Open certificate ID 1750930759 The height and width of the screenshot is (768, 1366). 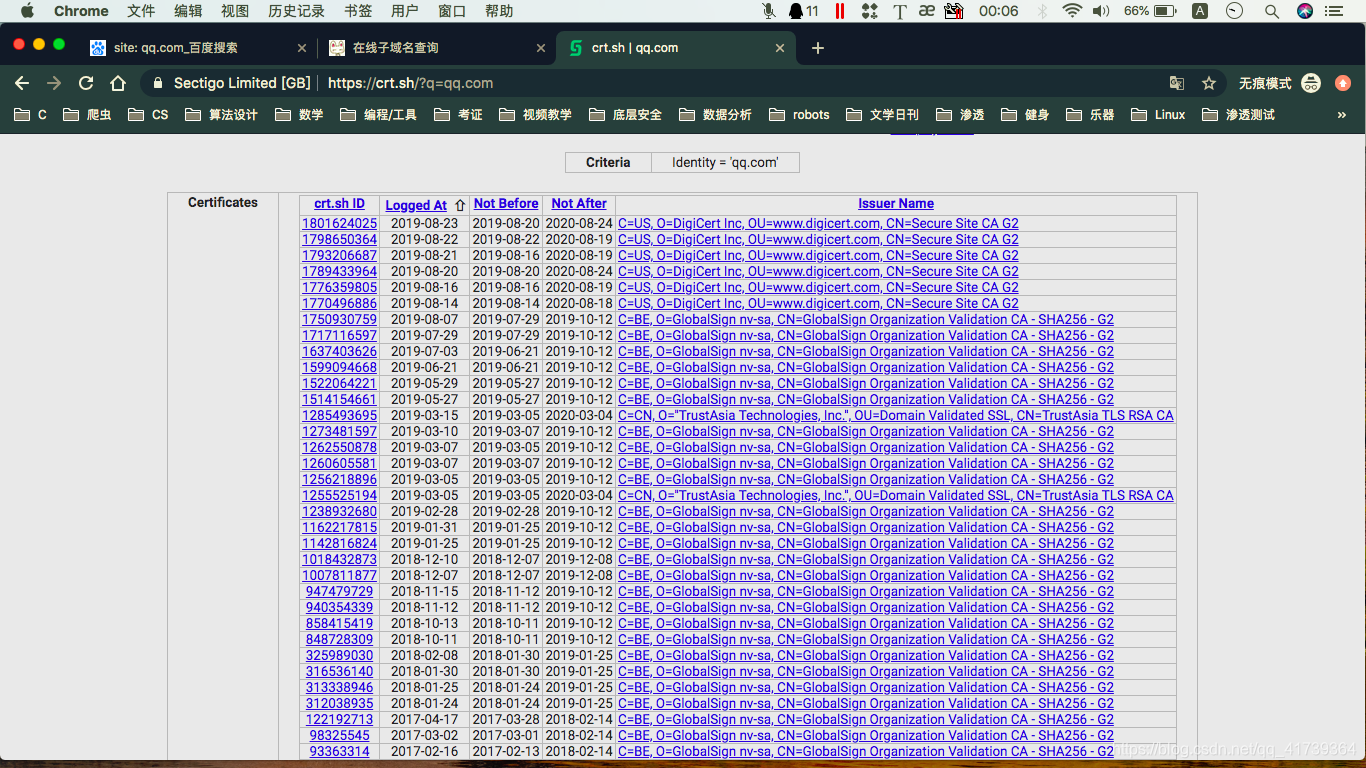pos(339,319)
